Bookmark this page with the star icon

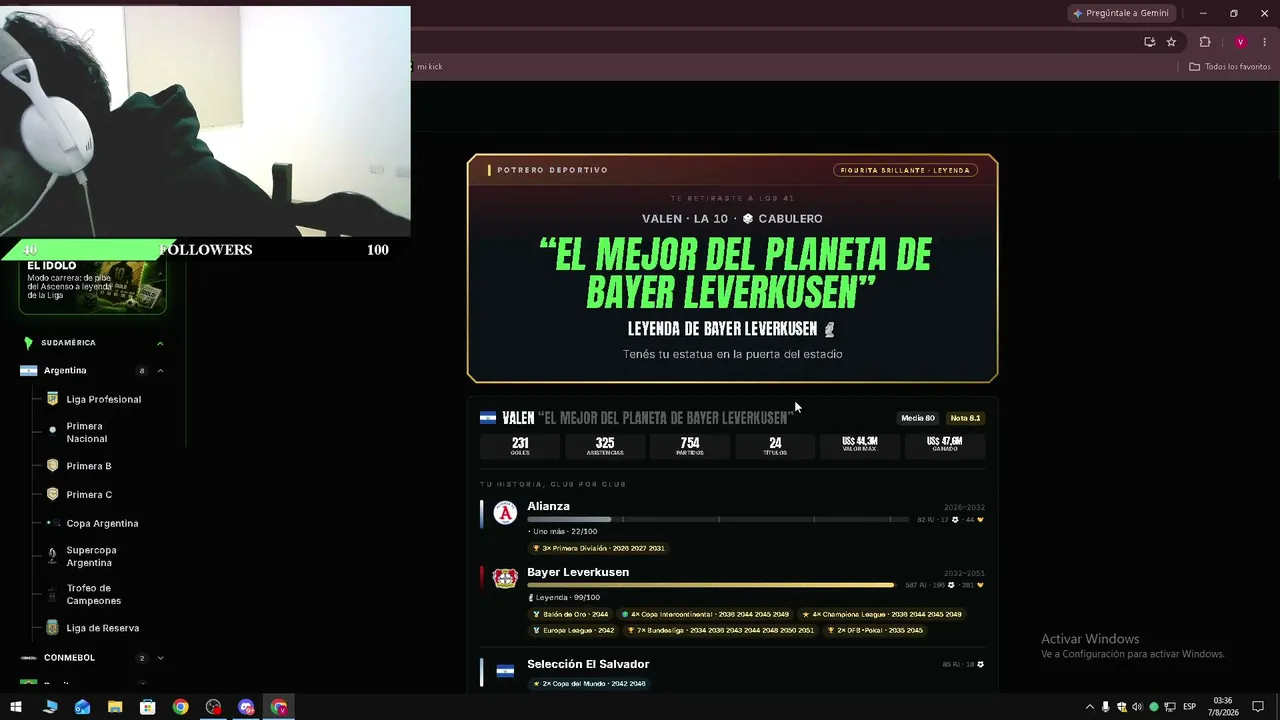coord(1171,42)
